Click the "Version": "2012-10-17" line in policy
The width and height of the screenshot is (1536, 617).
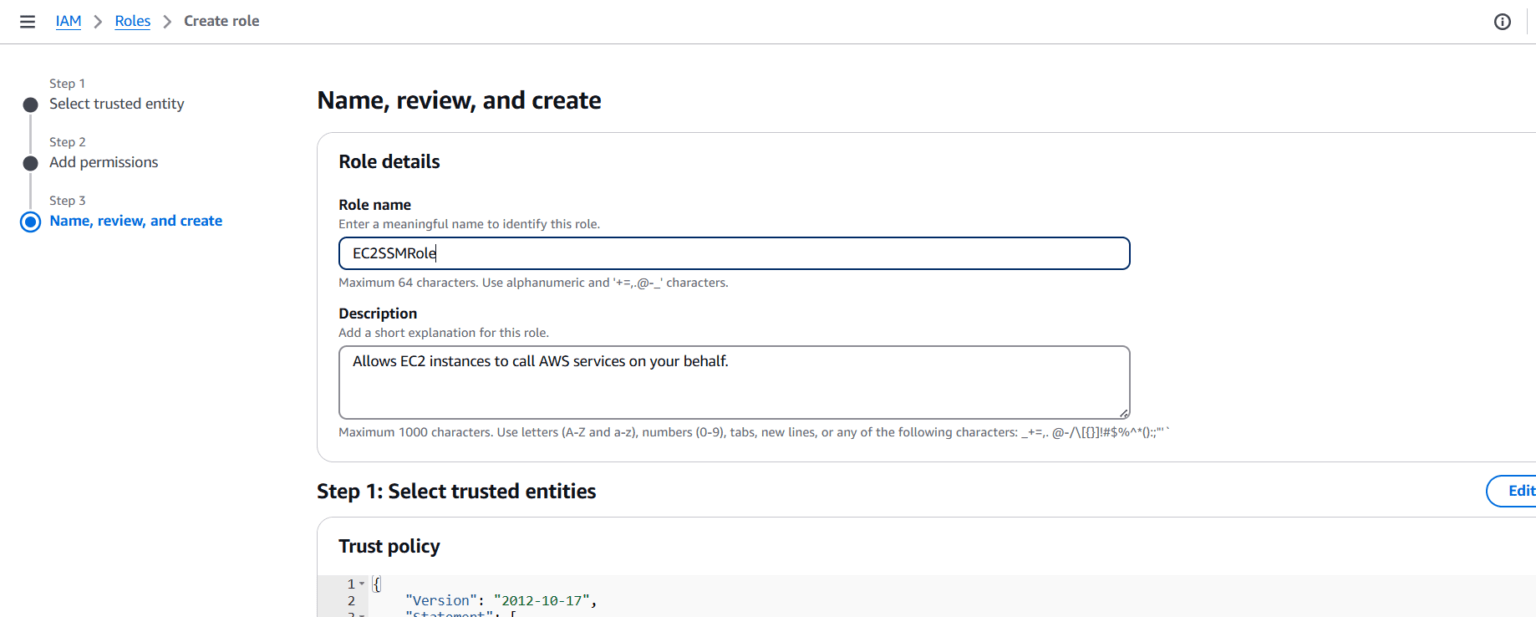[x=500, y=601]
